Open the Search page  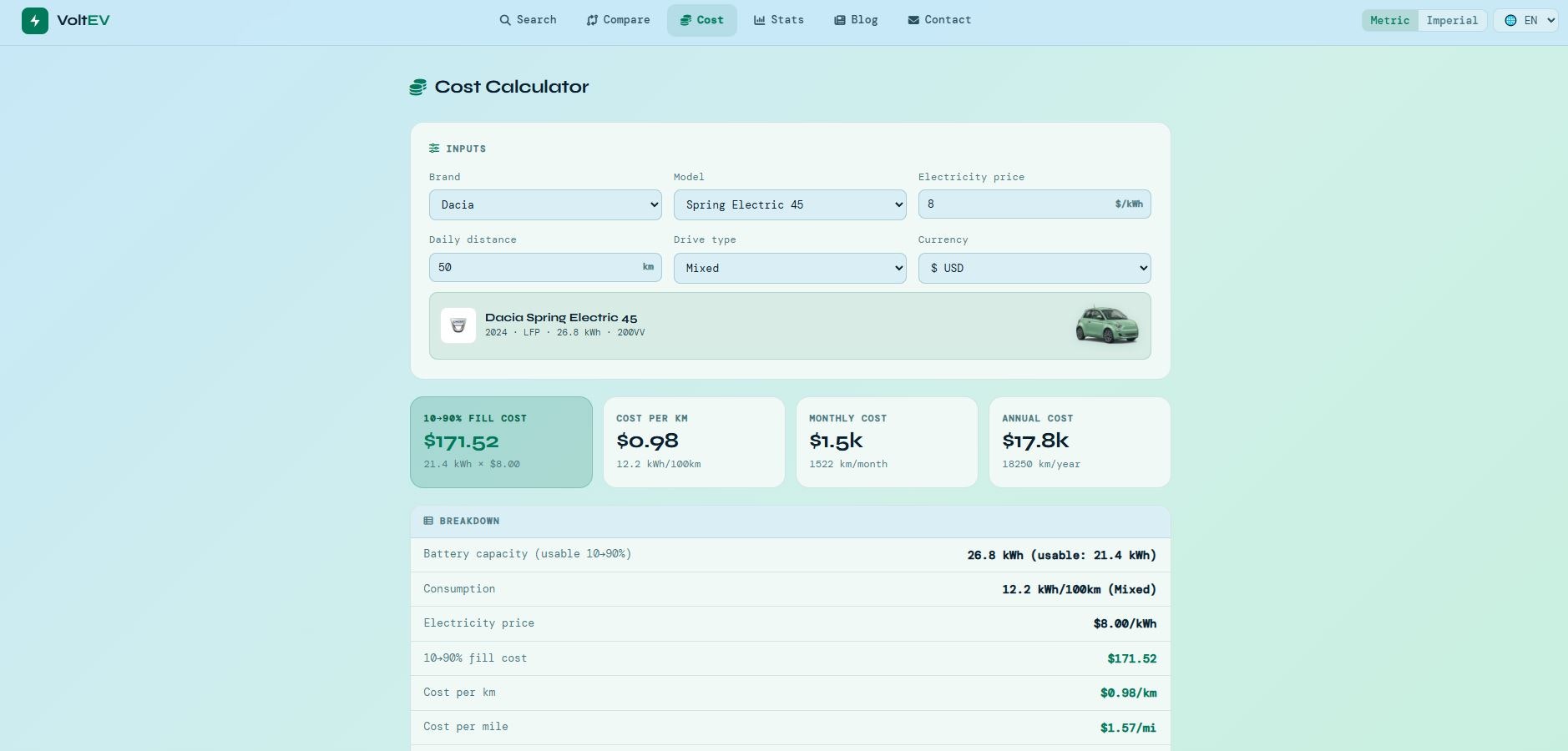(528, 20)
